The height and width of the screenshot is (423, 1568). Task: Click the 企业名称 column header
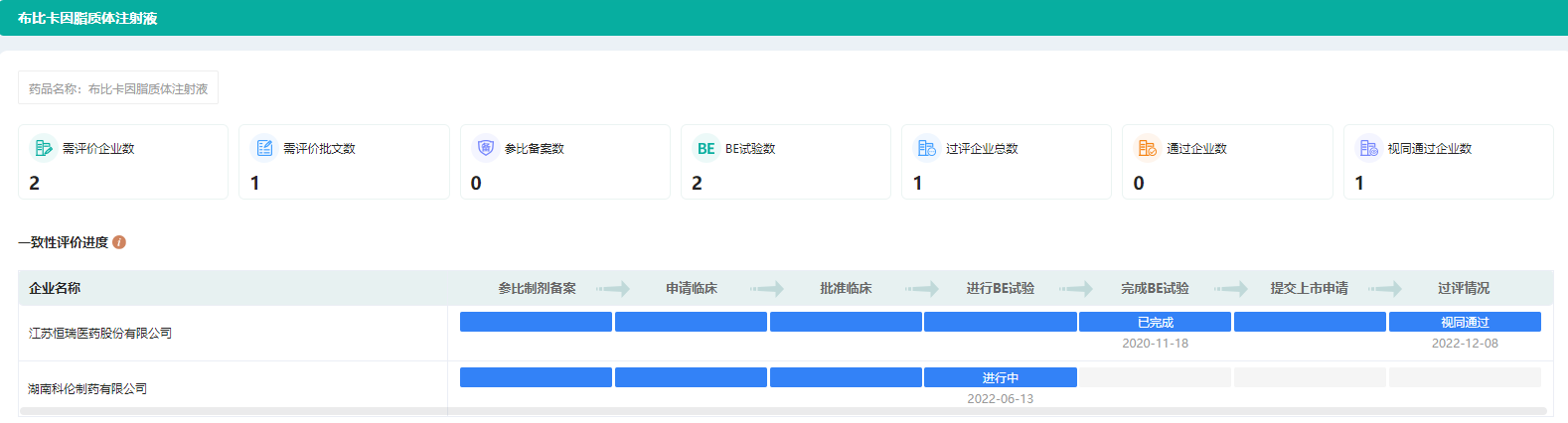pos(55,288)
